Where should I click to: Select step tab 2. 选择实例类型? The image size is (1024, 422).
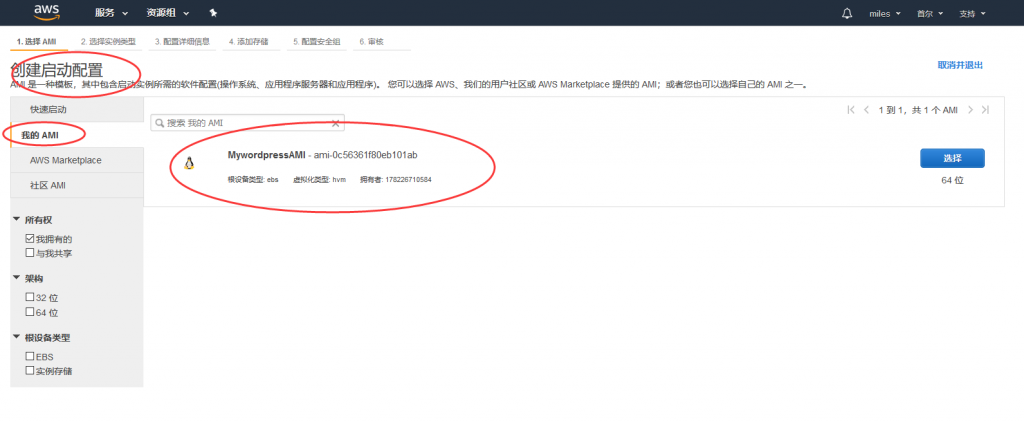pos(108,42)
